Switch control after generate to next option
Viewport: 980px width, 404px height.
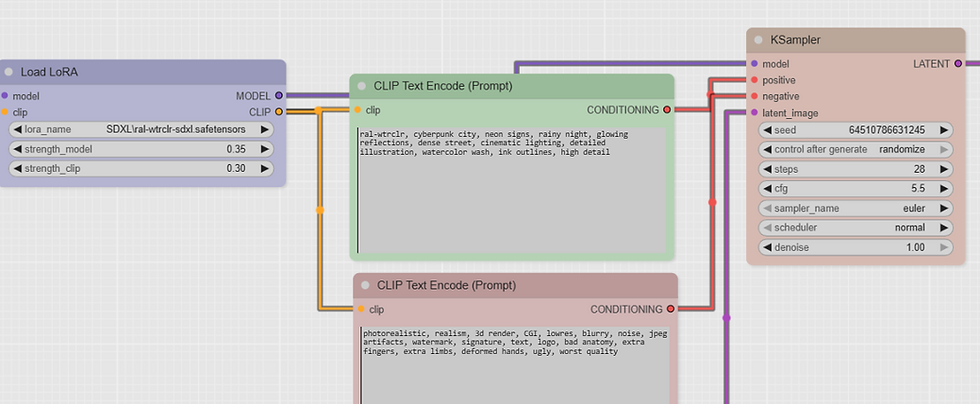(944, 149)
